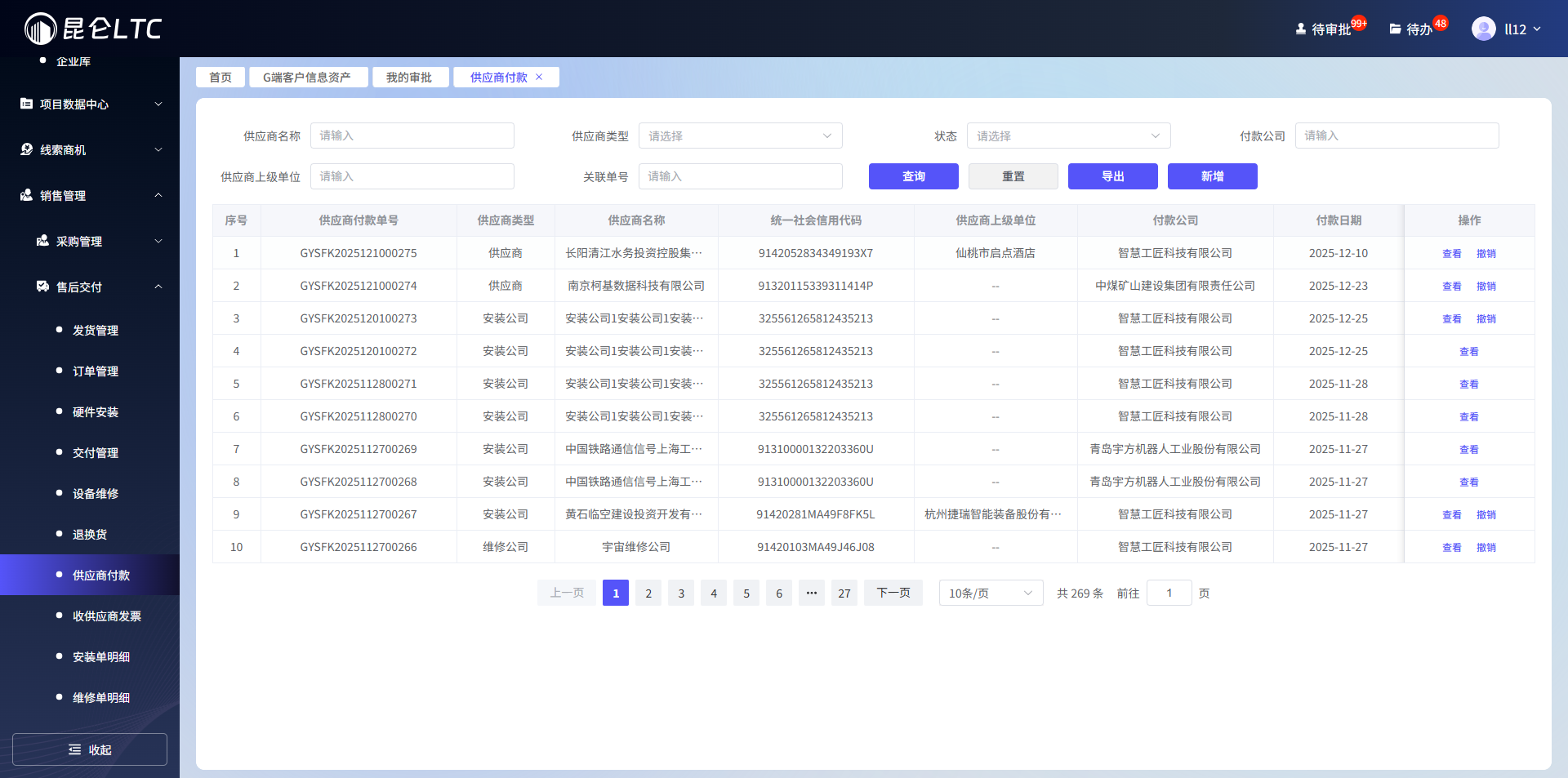
Task: Click 查看 on row GYSFK2025121000275
Action: click(1452, 253)
